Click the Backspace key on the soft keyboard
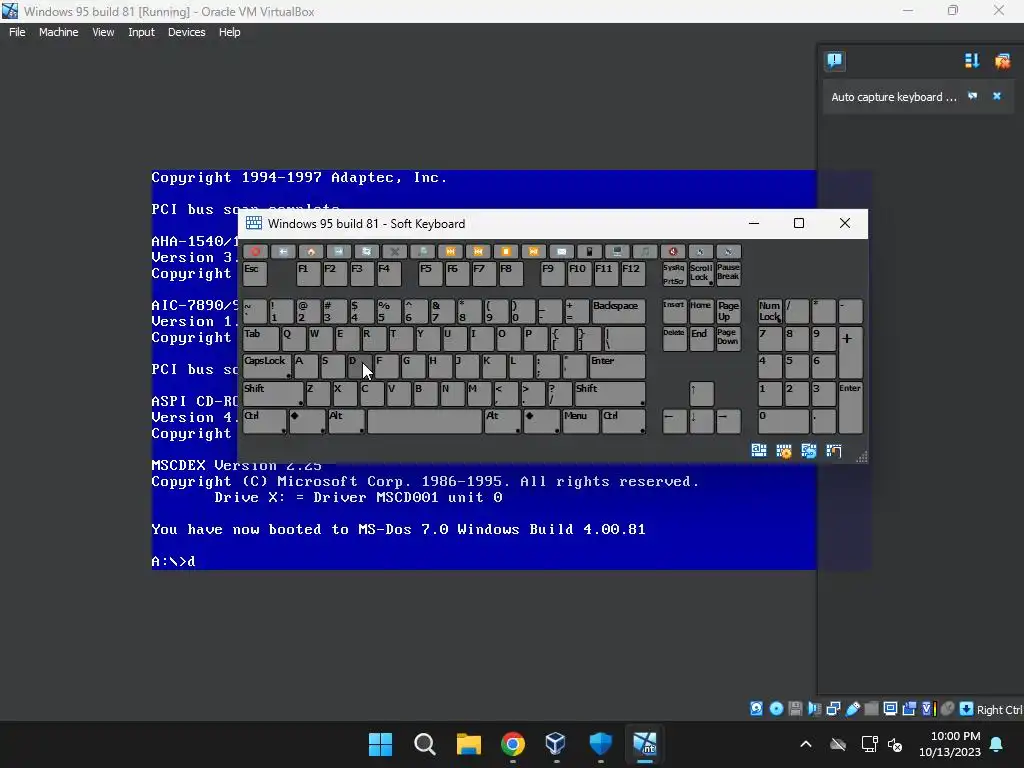The width and height of the screenshot is (1024, 768). [618, 312]
